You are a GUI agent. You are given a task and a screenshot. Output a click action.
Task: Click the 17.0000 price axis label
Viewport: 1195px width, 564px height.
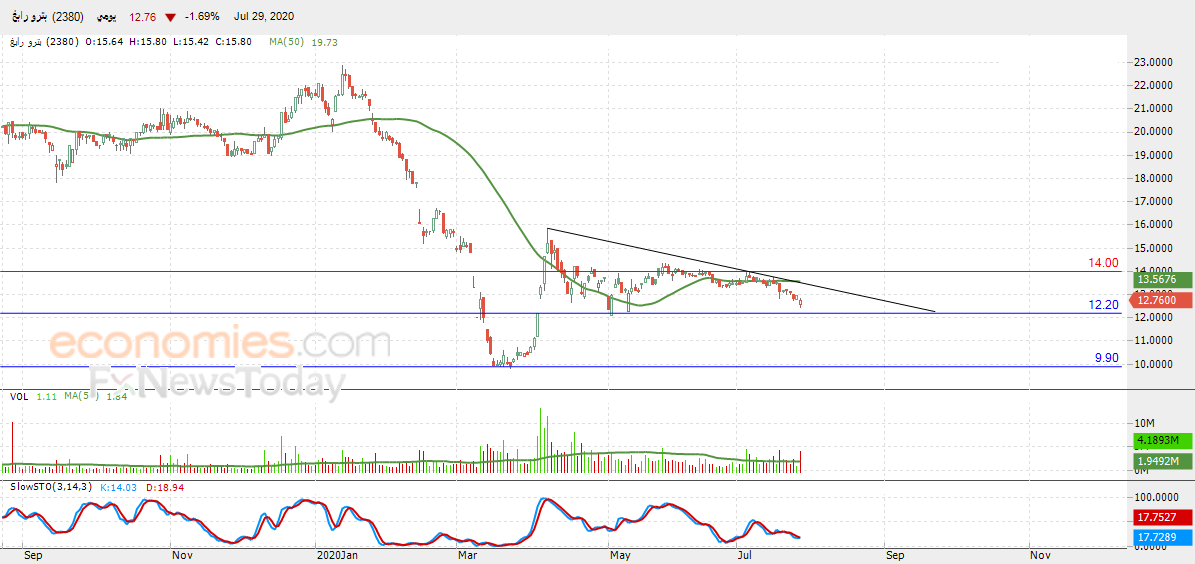tap(1154, 201)
